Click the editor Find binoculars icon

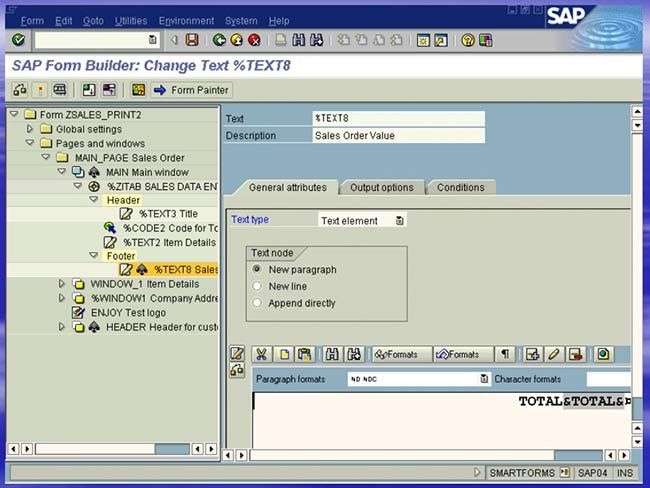click(332, 354)
